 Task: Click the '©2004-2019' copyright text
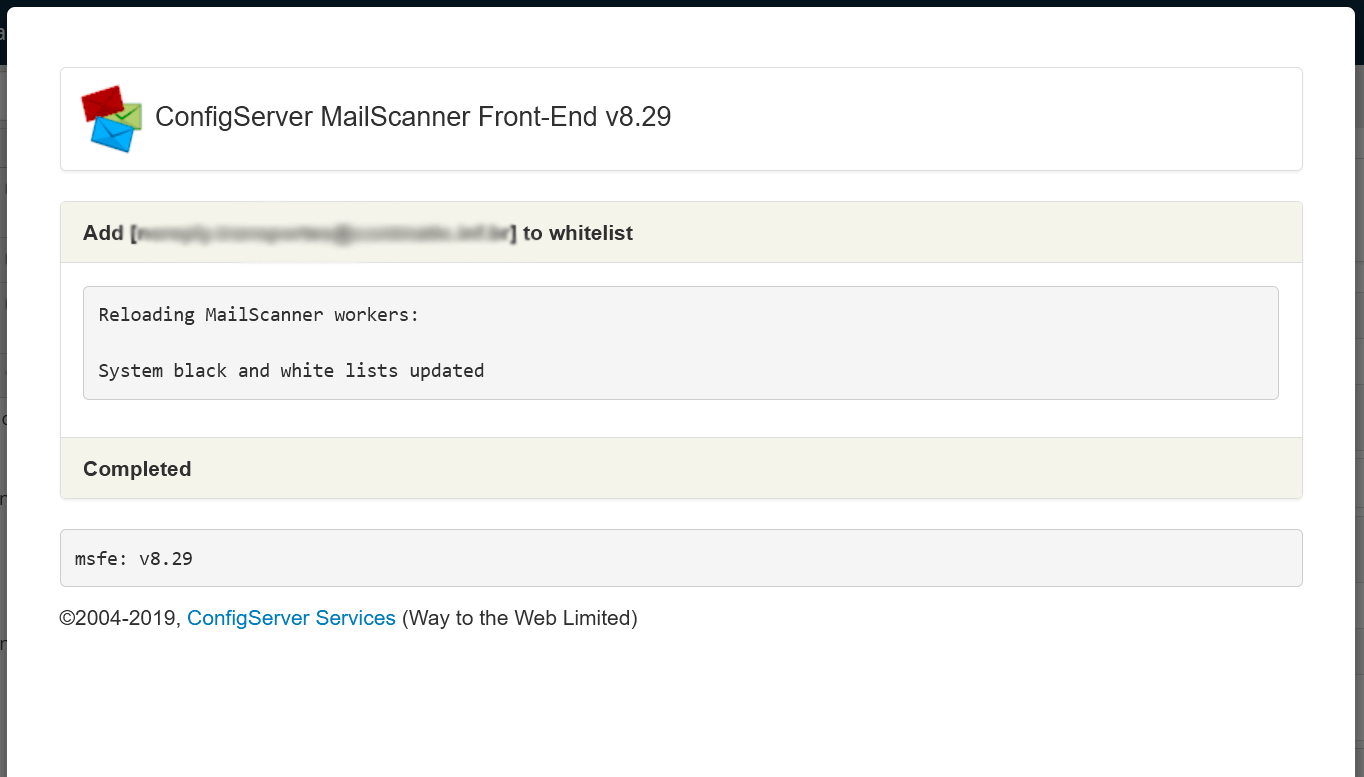tap(120, 618)
